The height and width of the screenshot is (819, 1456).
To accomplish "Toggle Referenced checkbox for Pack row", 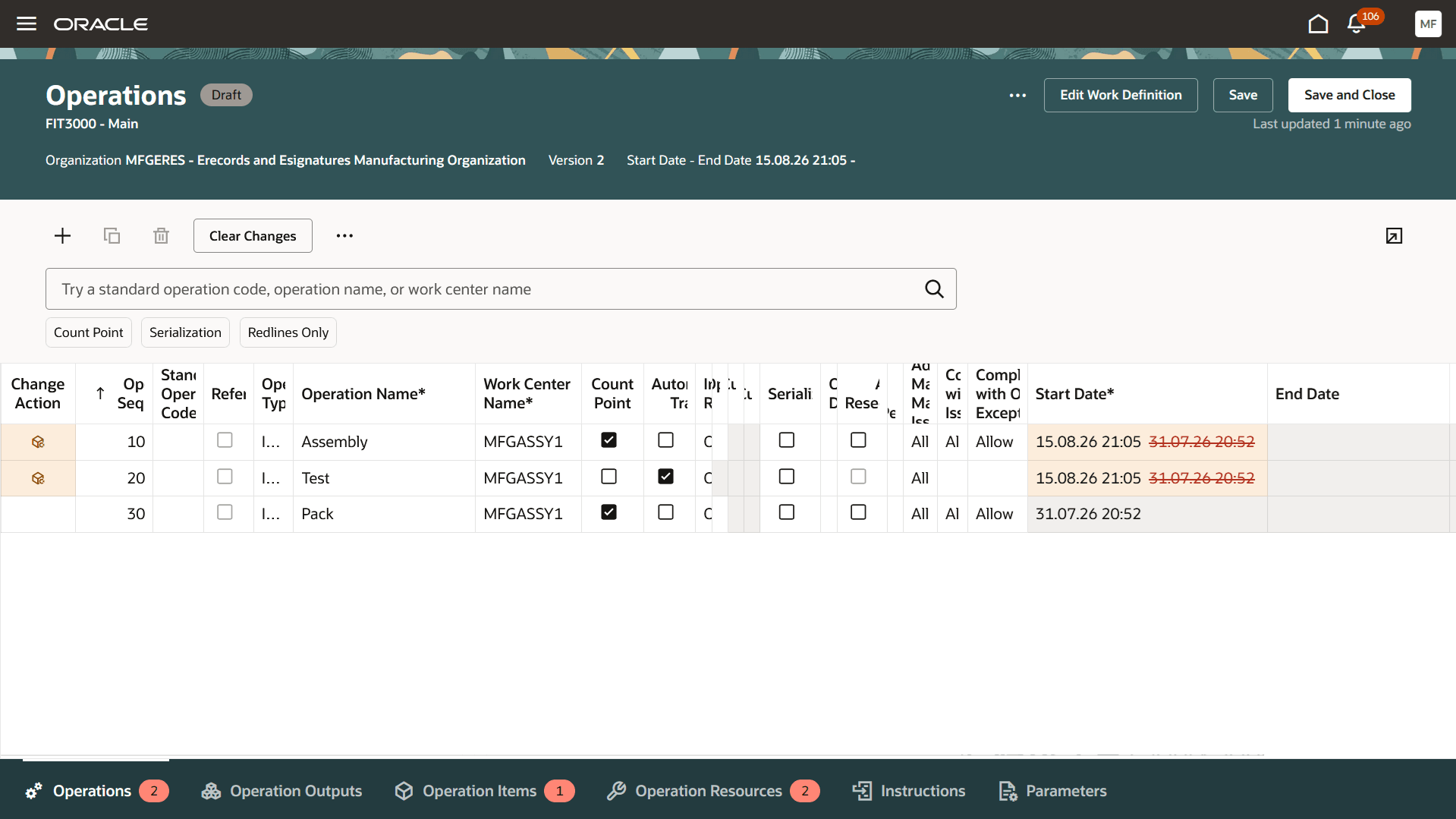I will pos(225,512).
